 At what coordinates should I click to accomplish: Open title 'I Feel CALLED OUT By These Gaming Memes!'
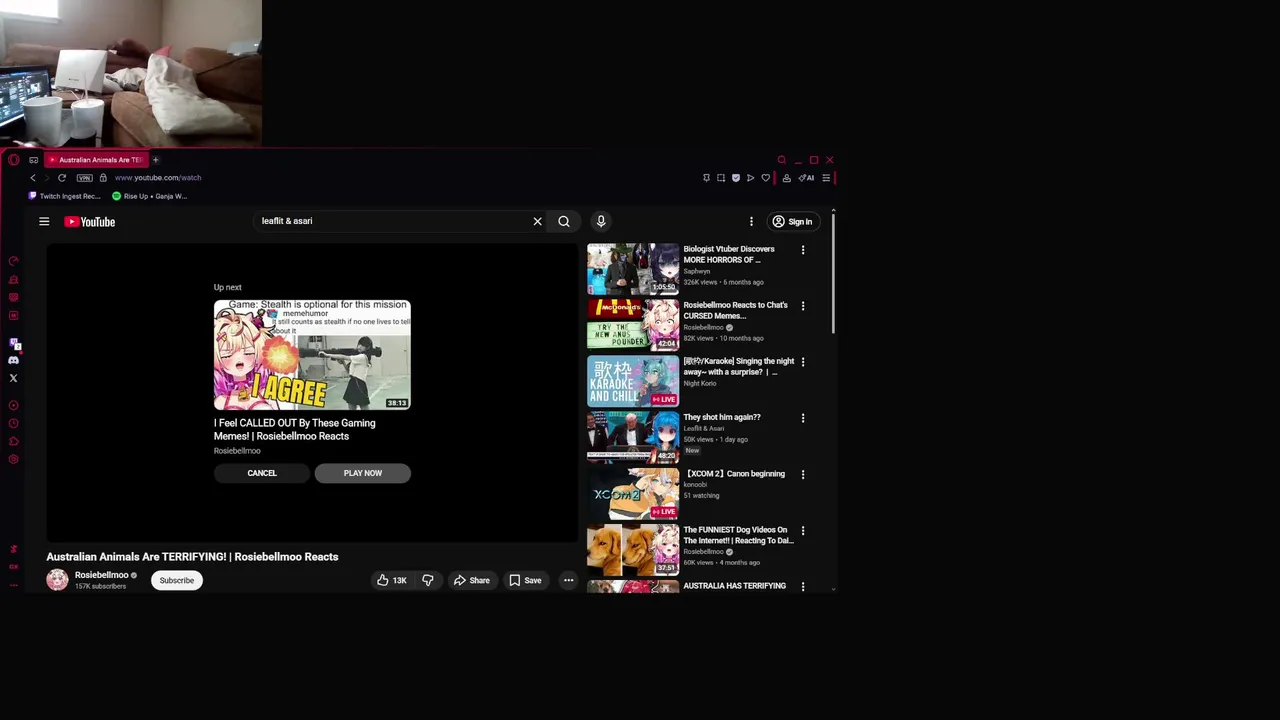click(x=295, y=429)
